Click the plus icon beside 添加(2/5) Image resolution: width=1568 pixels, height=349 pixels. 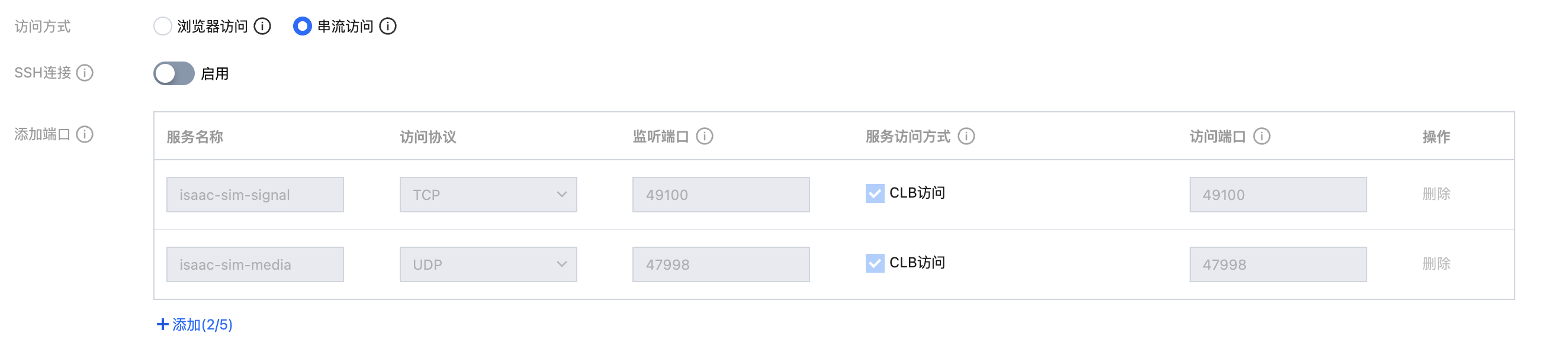tap(162, 325)
